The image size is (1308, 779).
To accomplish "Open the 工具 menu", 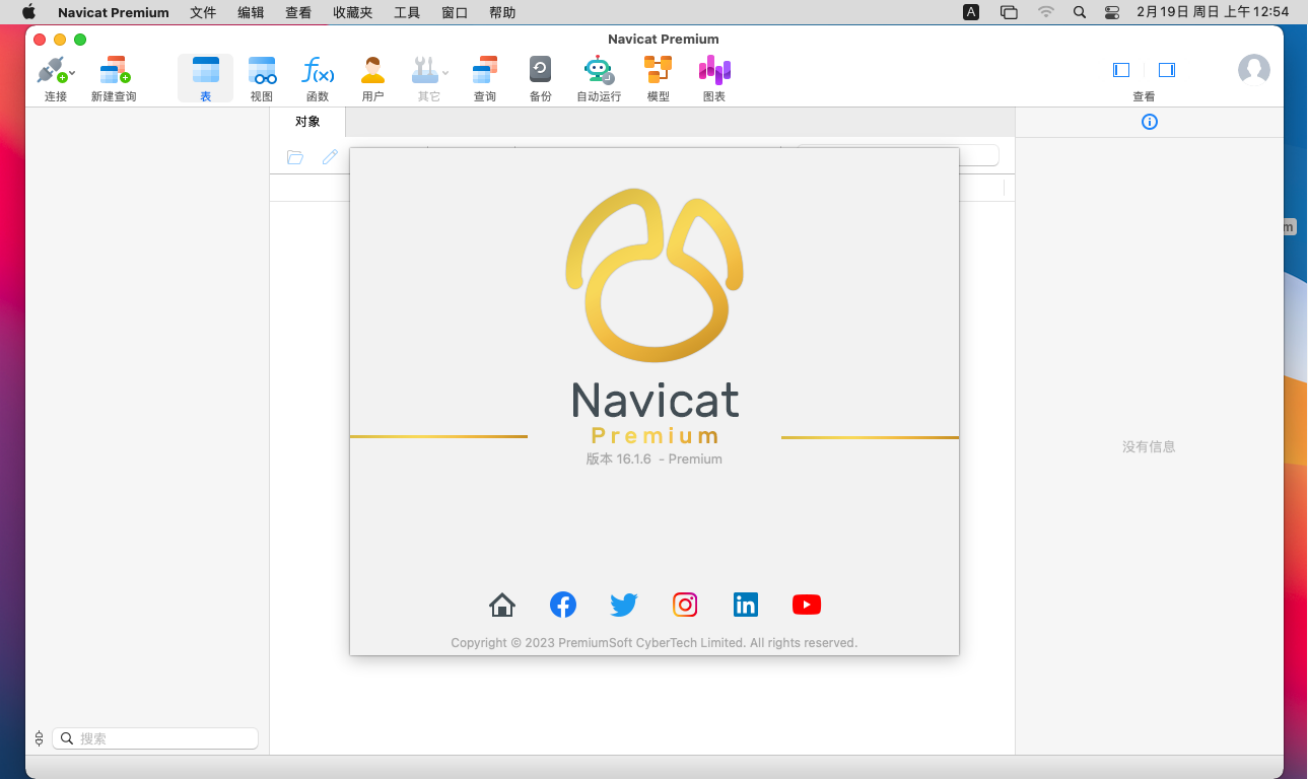I will [x=407, y=13].
